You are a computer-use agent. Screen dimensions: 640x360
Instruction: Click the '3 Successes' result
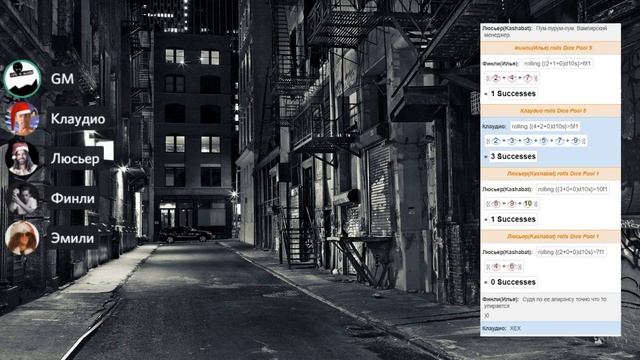coord(513,156)
